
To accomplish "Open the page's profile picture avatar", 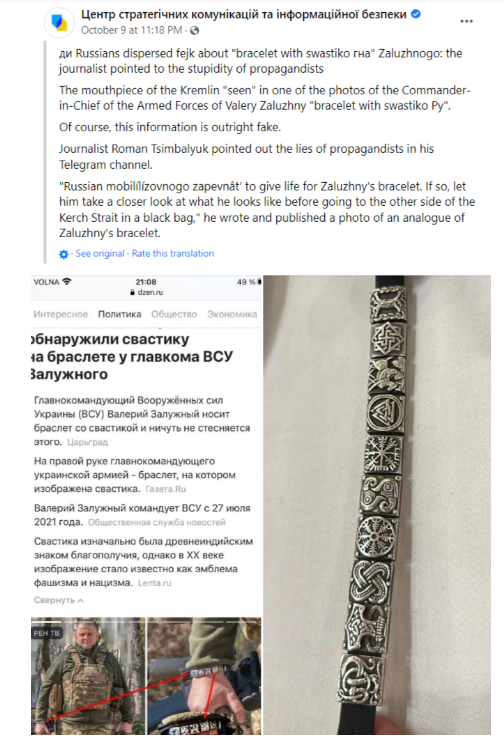I will point(59,22).
